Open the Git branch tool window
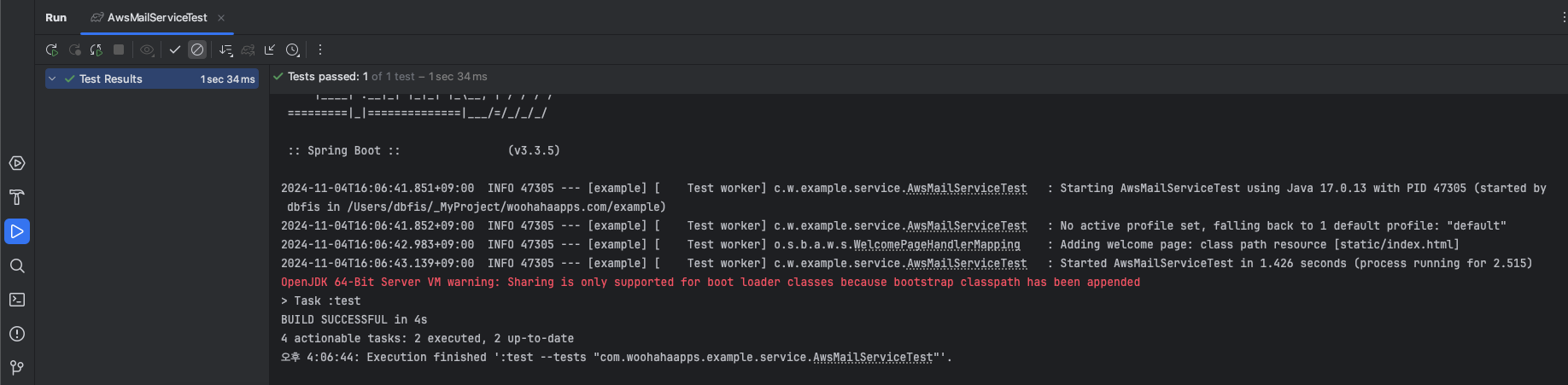 point(17,368)
